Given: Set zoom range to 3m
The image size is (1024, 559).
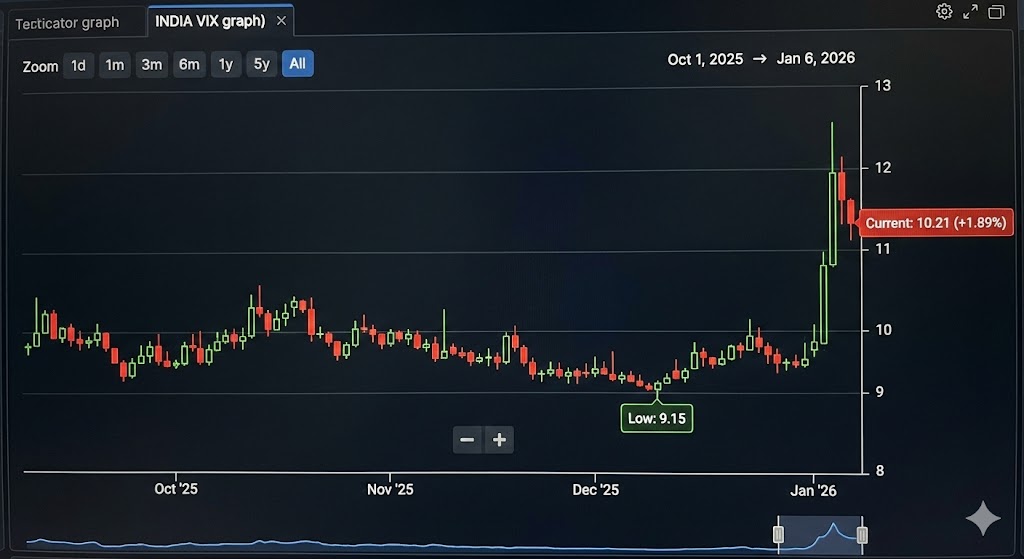Looking at the screenshot, I should pyautogui.click(x=152, y=65).
